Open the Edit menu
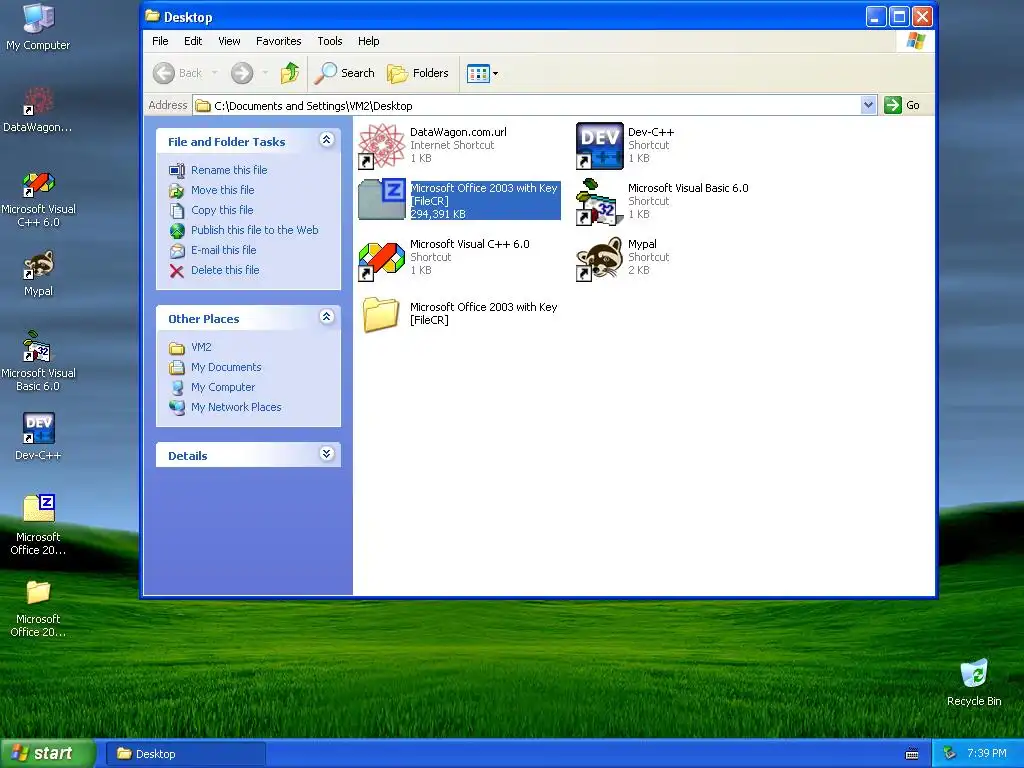Screen dimensions: 1024x768 coord(193,41)
